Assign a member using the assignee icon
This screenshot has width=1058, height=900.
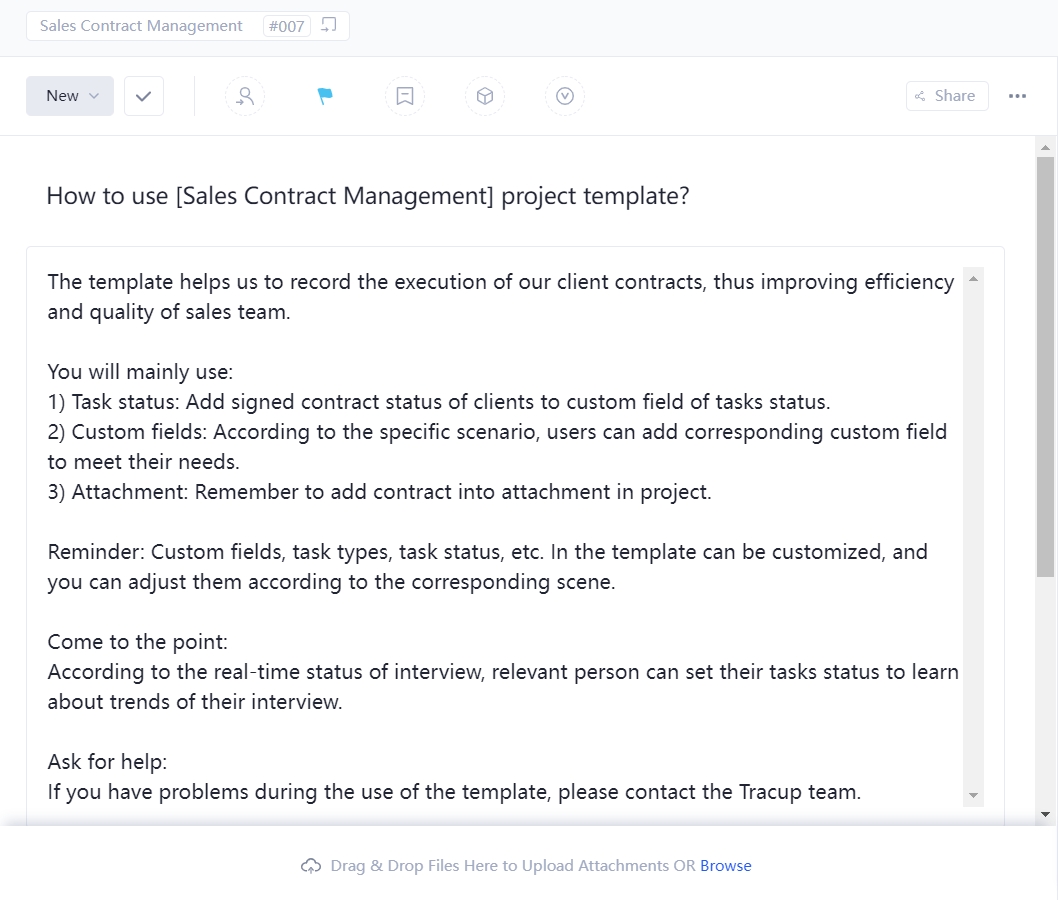245,95
